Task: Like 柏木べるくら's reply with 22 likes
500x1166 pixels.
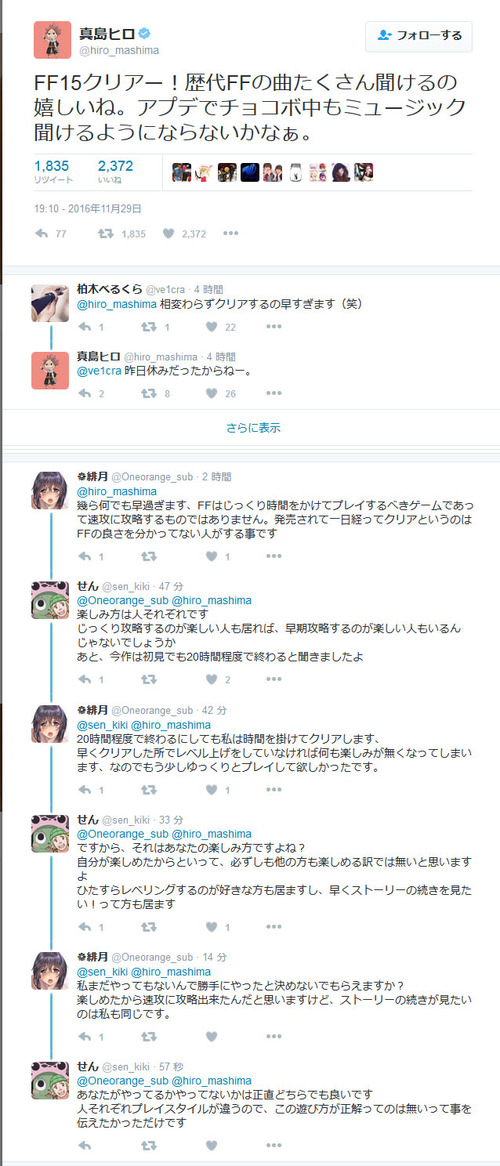Action: 212,326
